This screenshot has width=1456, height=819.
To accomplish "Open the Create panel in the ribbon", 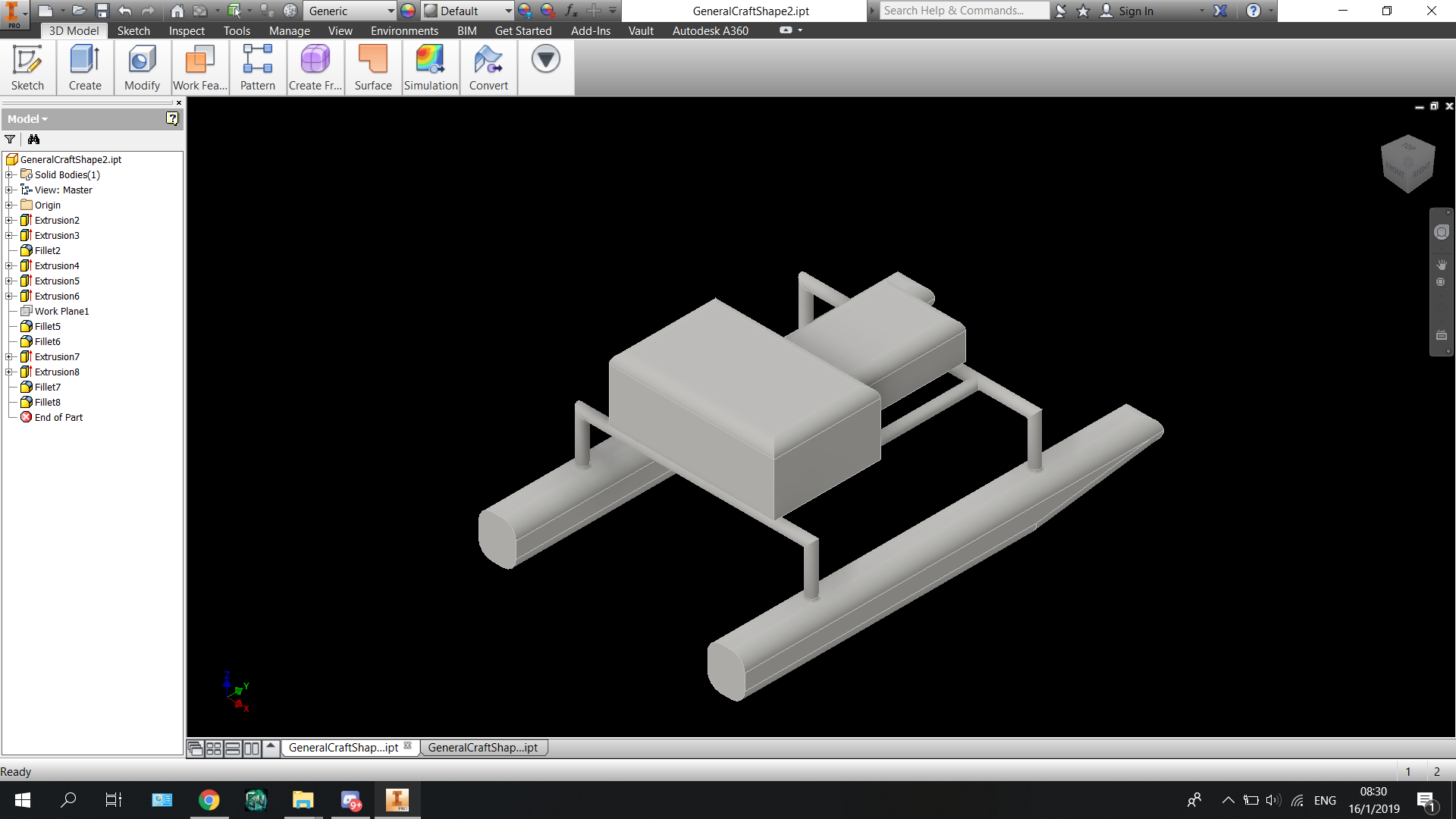I will (x=85, y=67).
